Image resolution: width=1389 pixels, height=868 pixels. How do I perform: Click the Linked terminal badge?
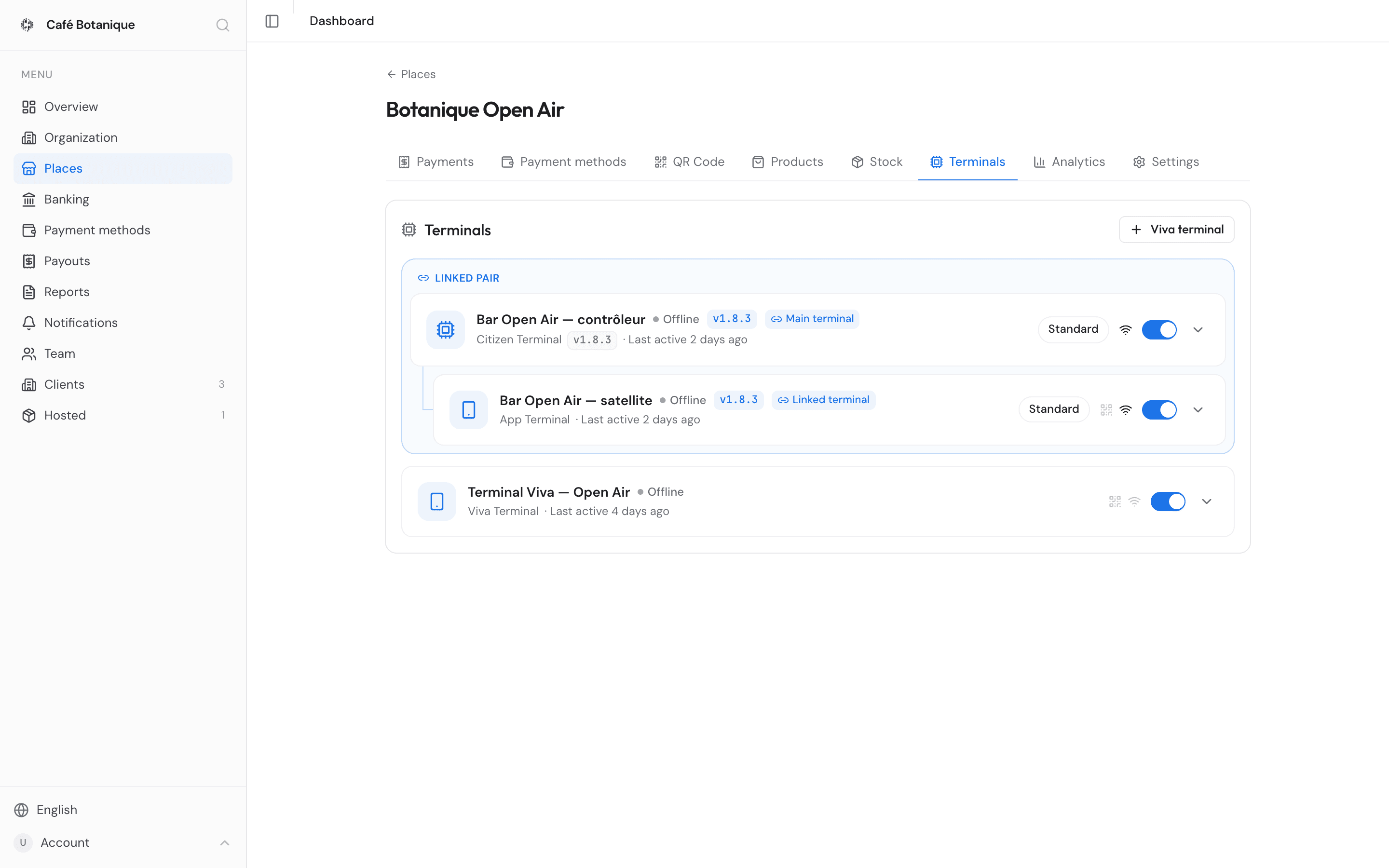pos(823,400)
